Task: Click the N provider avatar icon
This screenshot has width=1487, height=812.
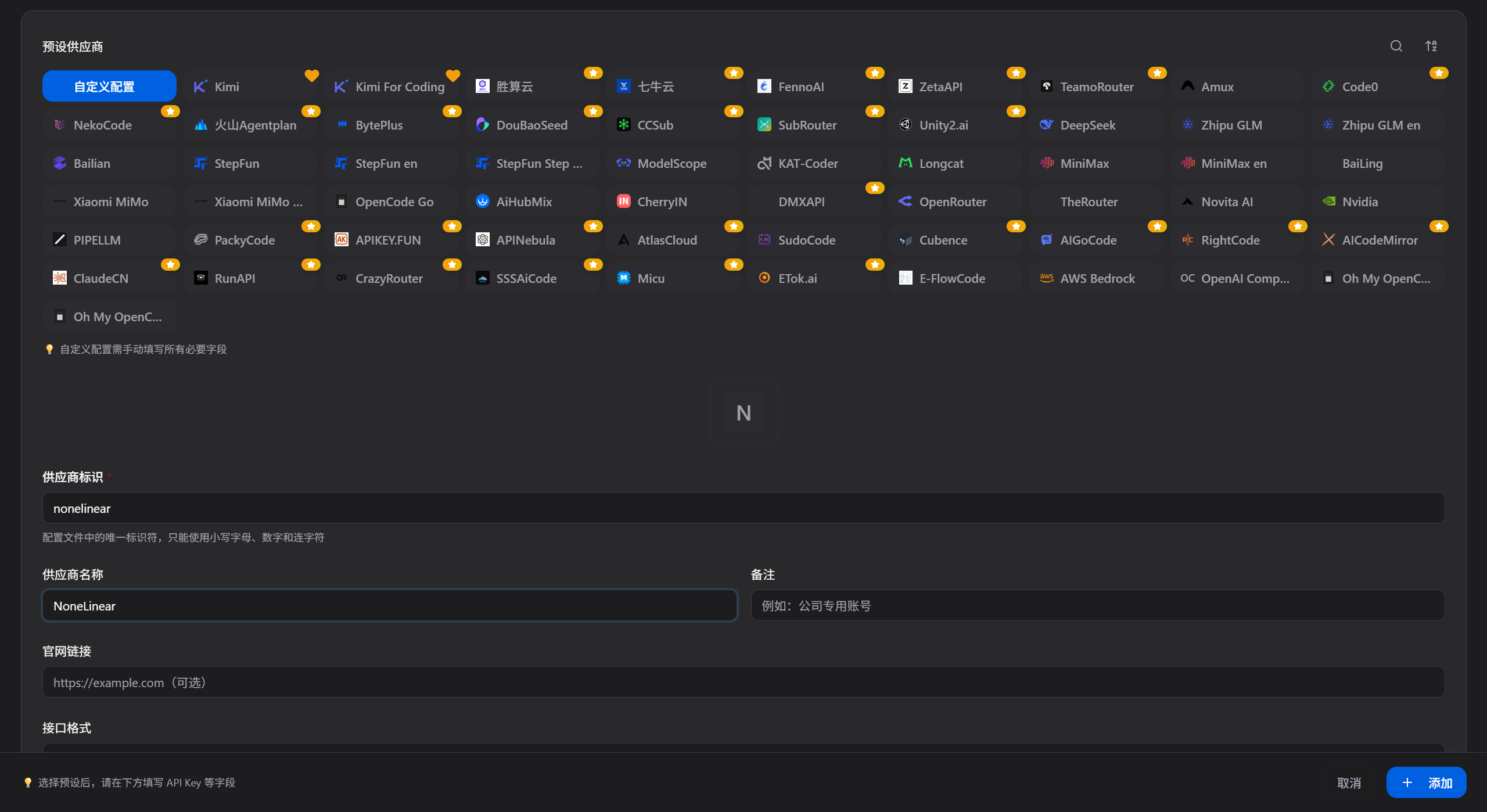Action: [x=743, y=412]
